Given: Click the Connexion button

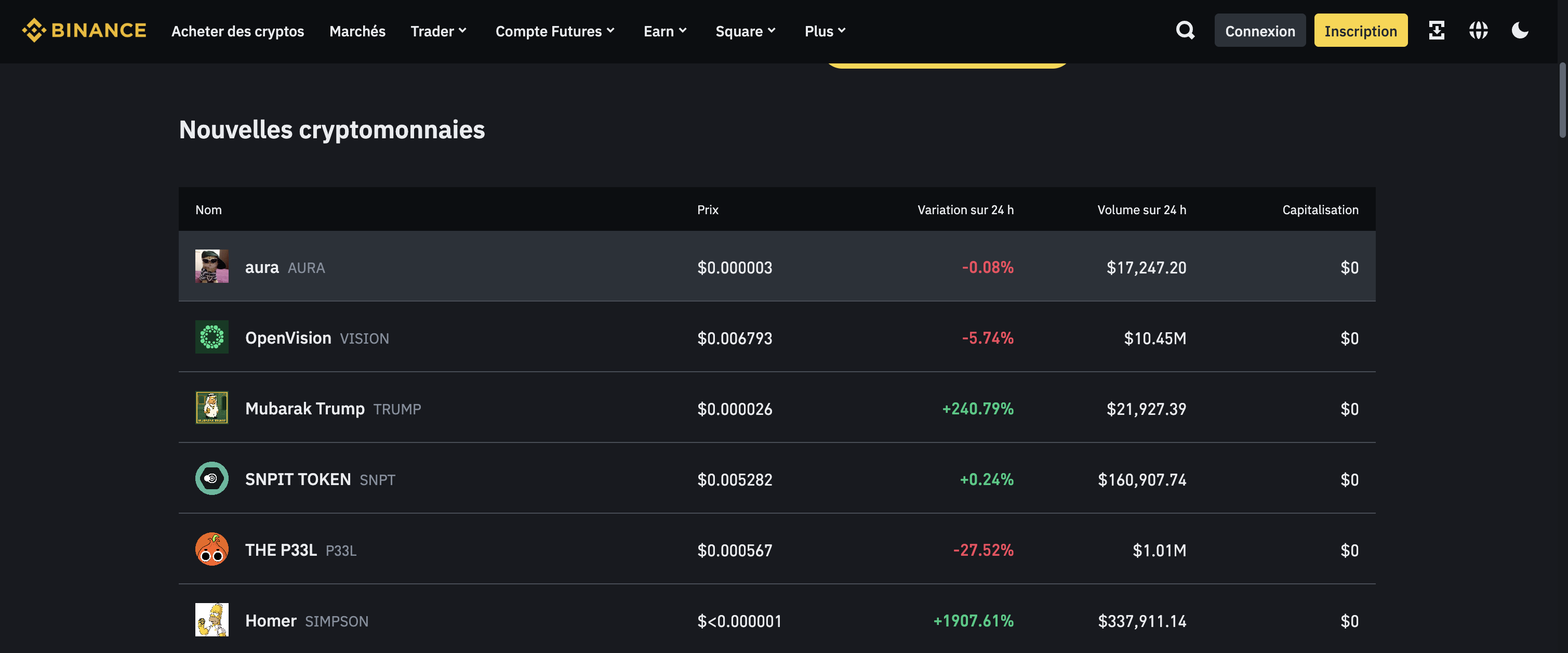Looking at the screenshot, I should pyautogui.click(x=1260, y=31).
